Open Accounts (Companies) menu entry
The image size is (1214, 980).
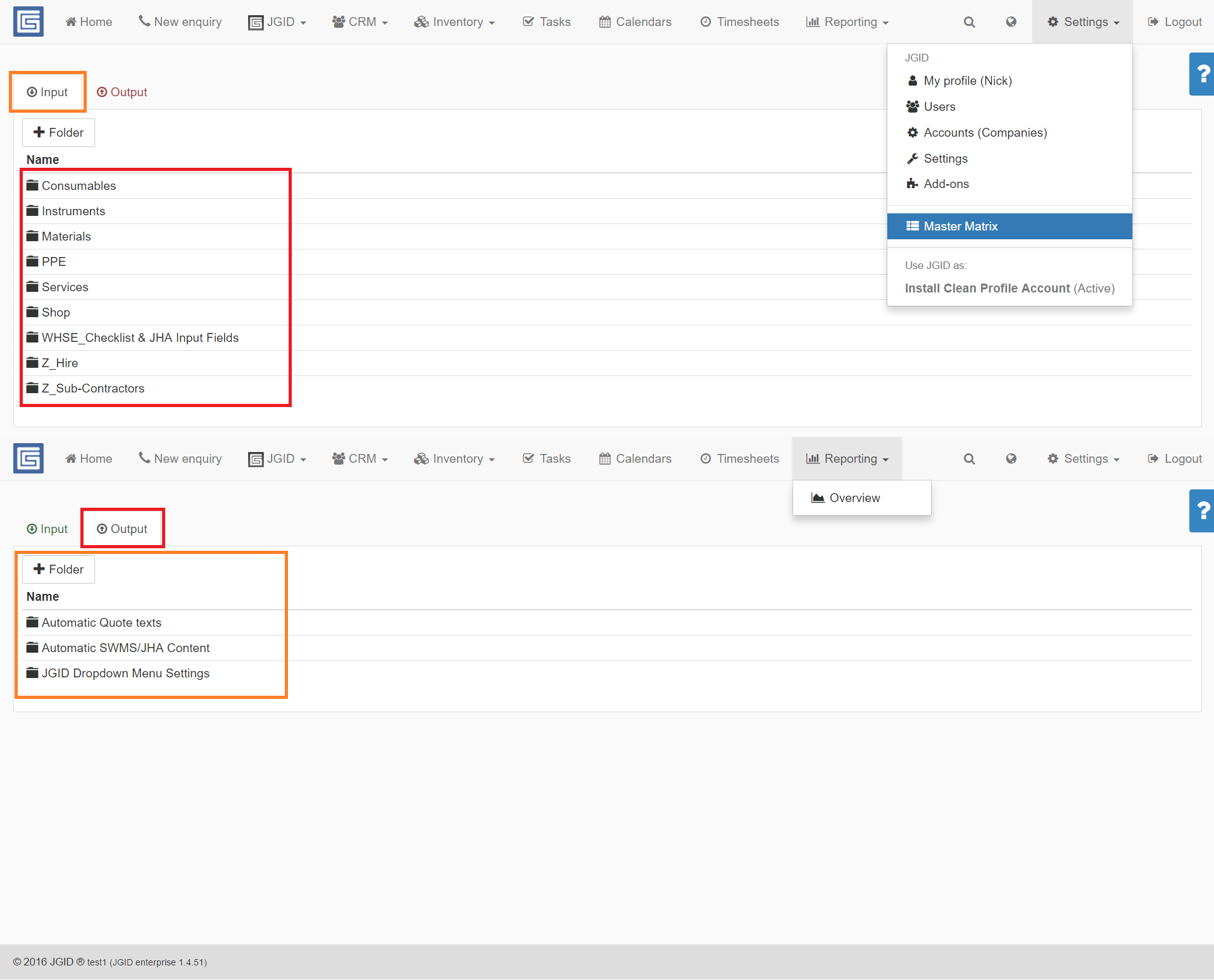(x=1010, y=132)
